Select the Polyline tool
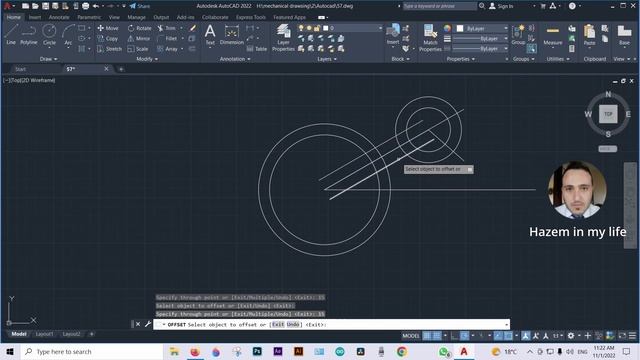This screenshot has width=640, height=360. tap(29, 34)
